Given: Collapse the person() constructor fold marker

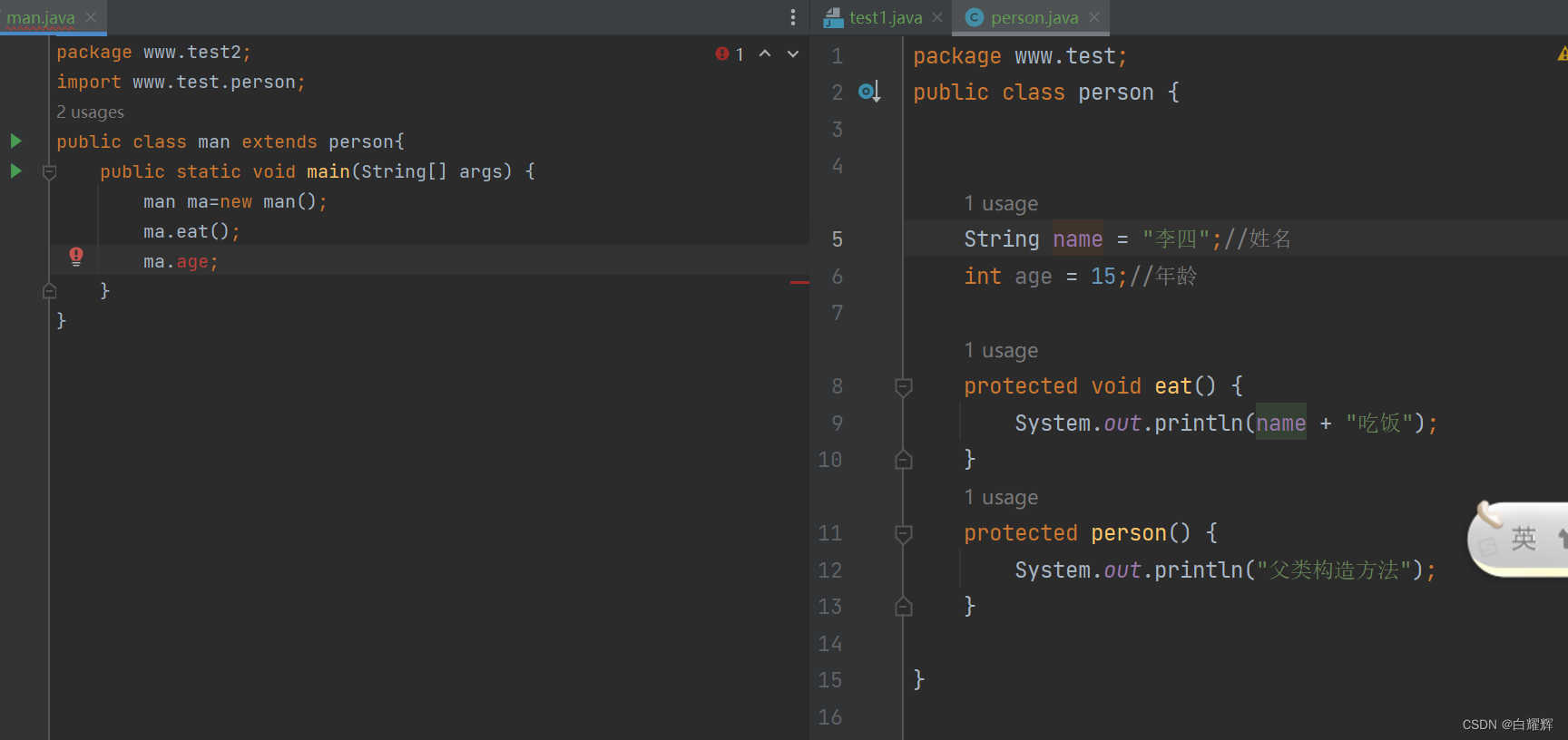Looking at the screenshot, I should pos(904,534).
